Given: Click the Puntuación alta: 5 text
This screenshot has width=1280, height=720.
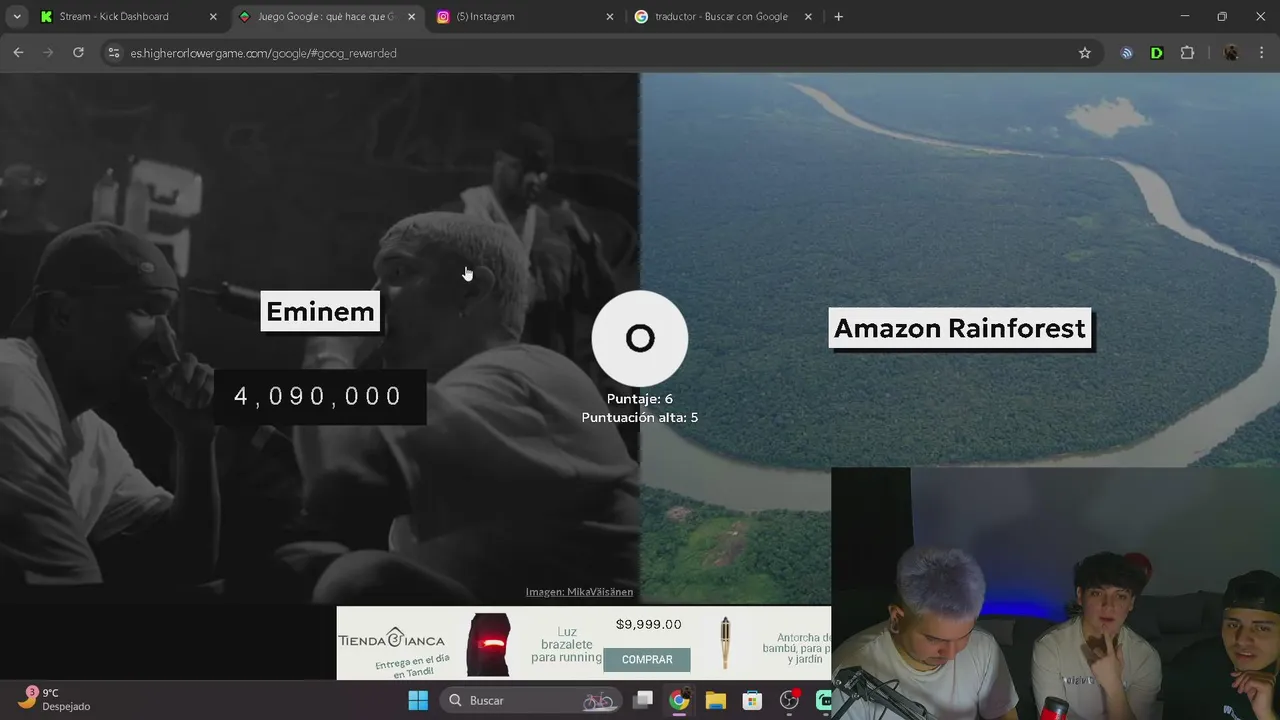Looking at the screenshot, I should click(640, 417).
